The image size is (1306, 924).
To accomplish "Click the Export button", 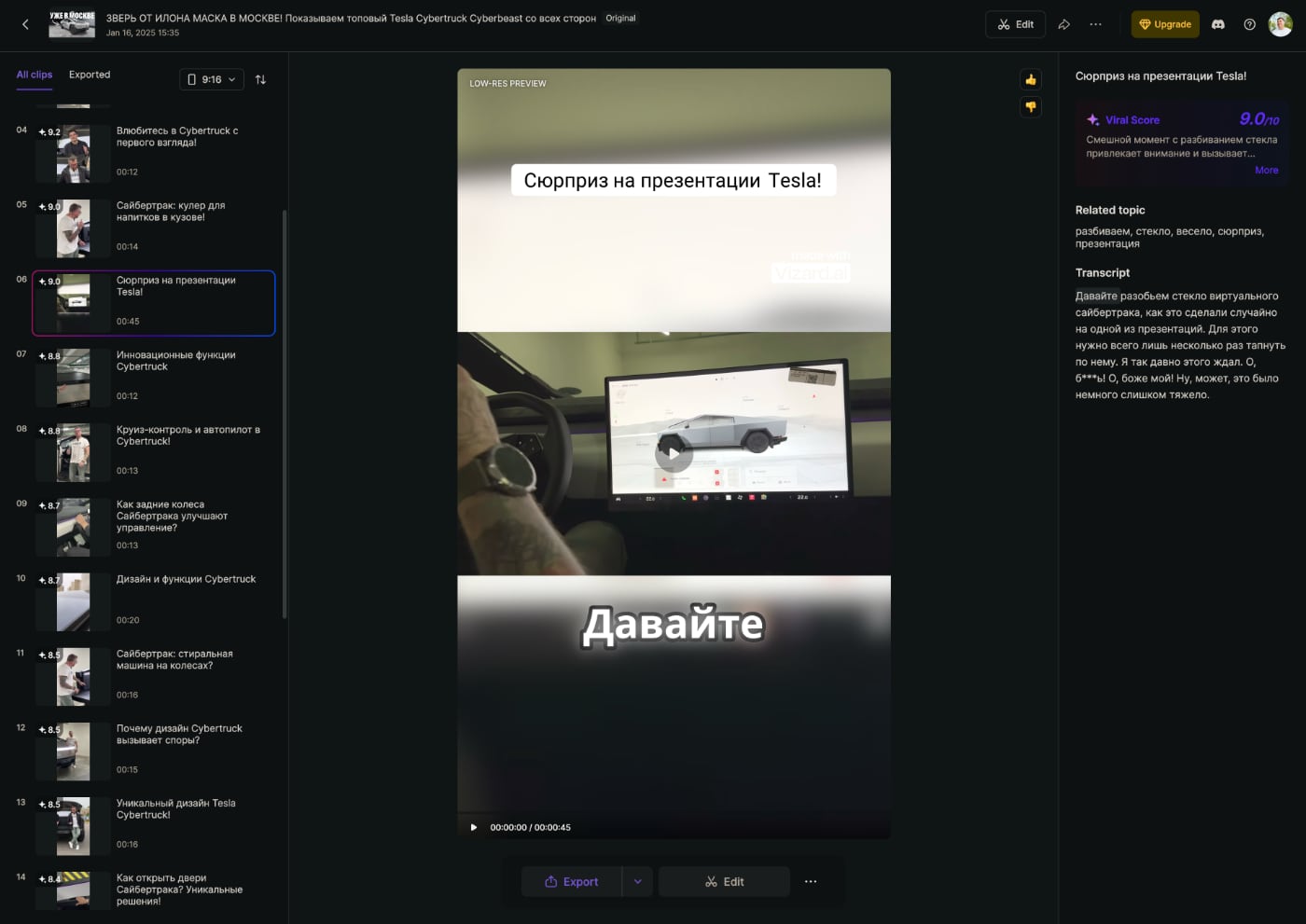I will click(x=571, y=882).
